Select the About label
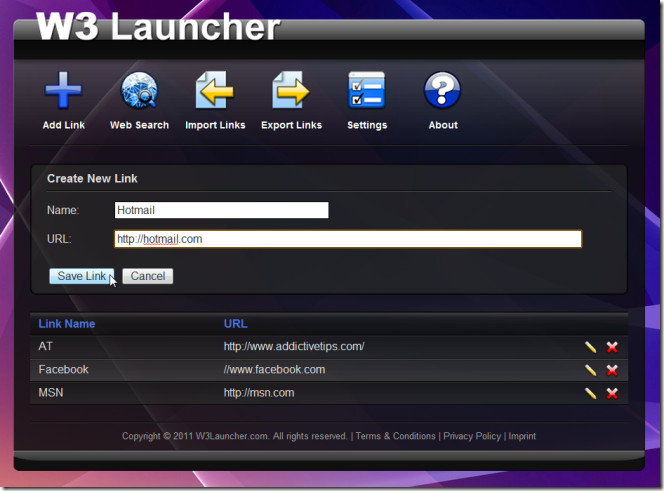The width and height of the screenshot is (664, 491). (443, 125)
